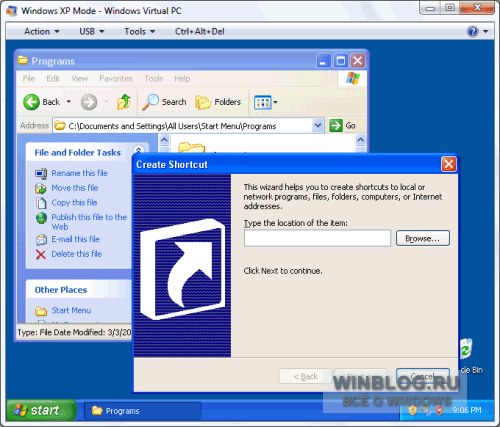Click Windows flag logo in Programs window
This screenshot has height=427, width=500.
(353, 78)
